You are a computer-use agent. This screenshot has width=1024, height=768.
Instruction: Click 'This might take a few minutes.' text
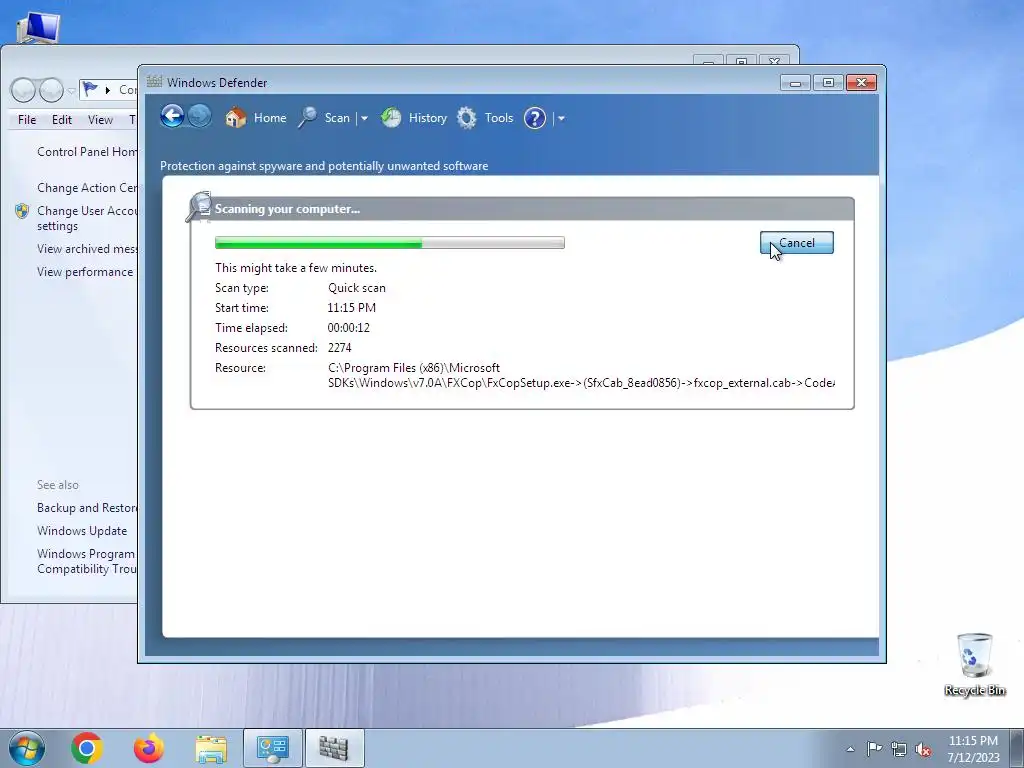point(296,268)
